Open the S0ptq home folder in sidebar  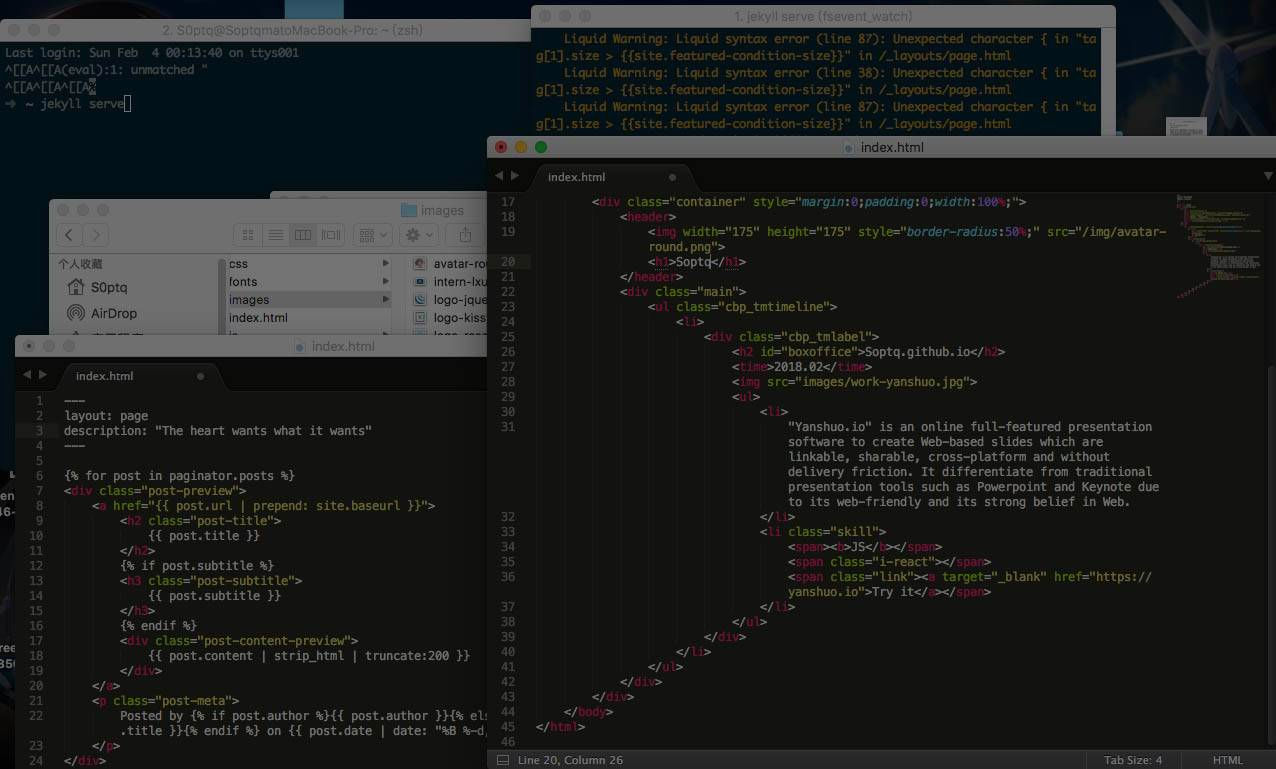108,287
